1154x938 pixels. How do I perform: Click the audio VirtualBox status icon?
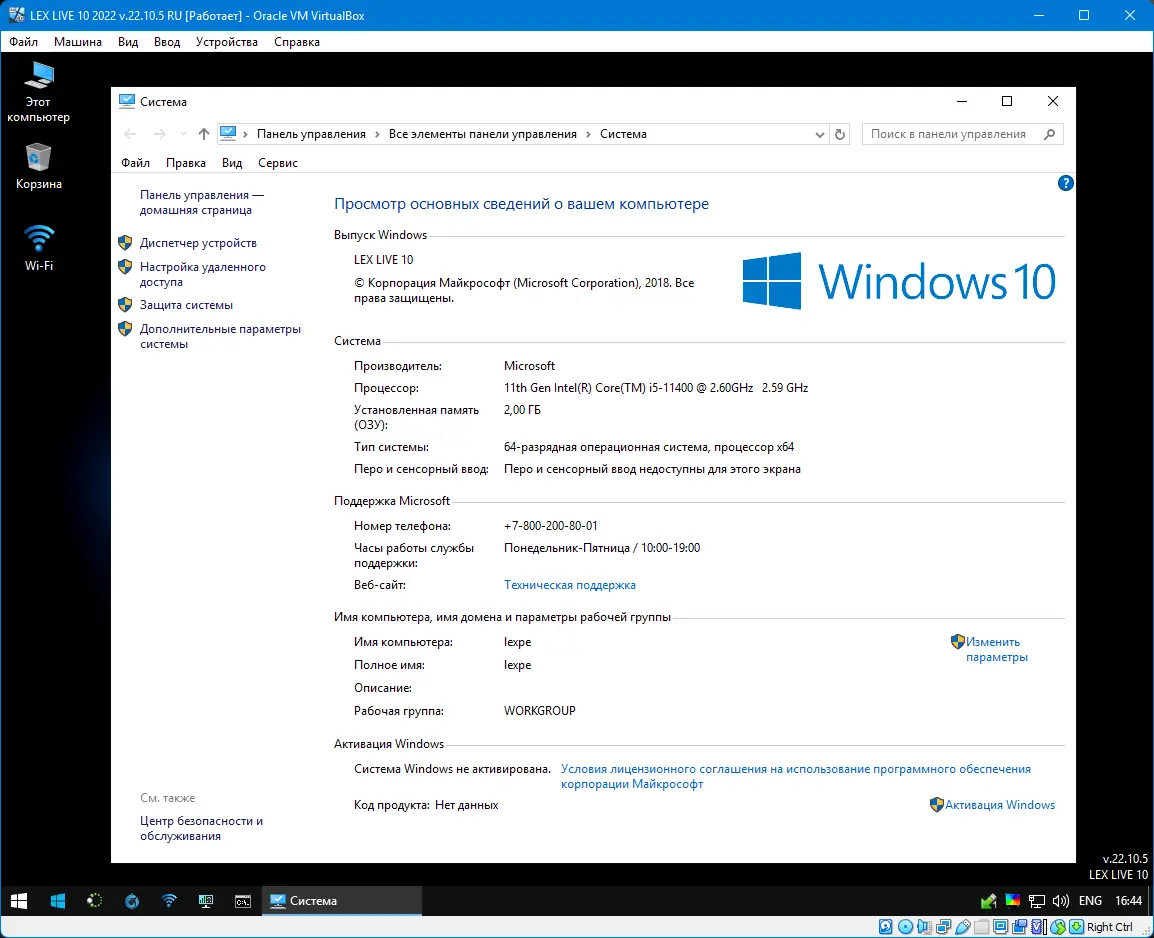[x=924, y=927]
